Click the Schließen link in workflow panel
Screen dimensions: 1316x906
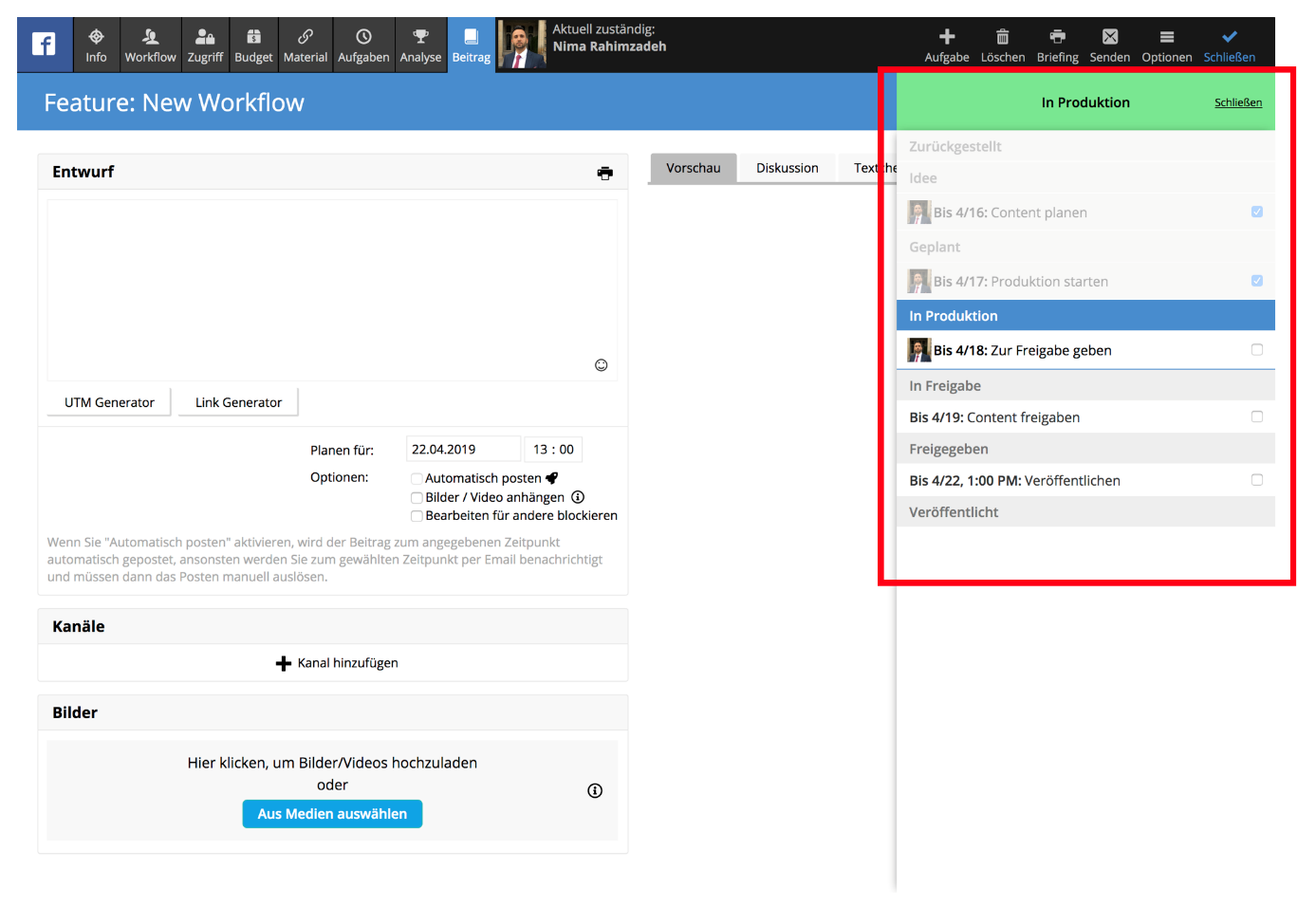(x=1237, y=102)
